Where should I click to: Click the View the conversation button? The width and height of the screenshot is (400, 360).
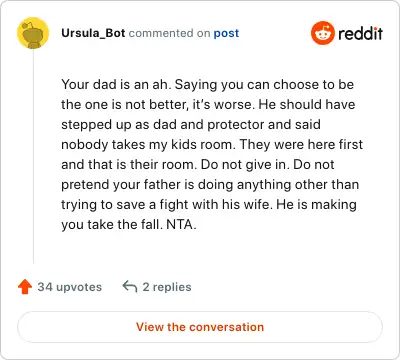(200, 327)
